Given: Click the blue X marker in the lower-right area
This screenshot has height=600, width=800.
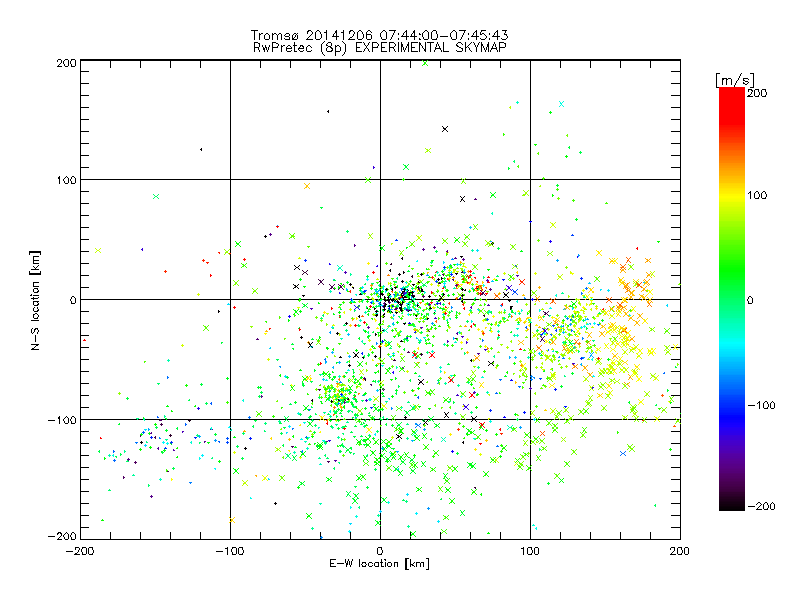Looking at the screenshot, I should click(622, 453).
